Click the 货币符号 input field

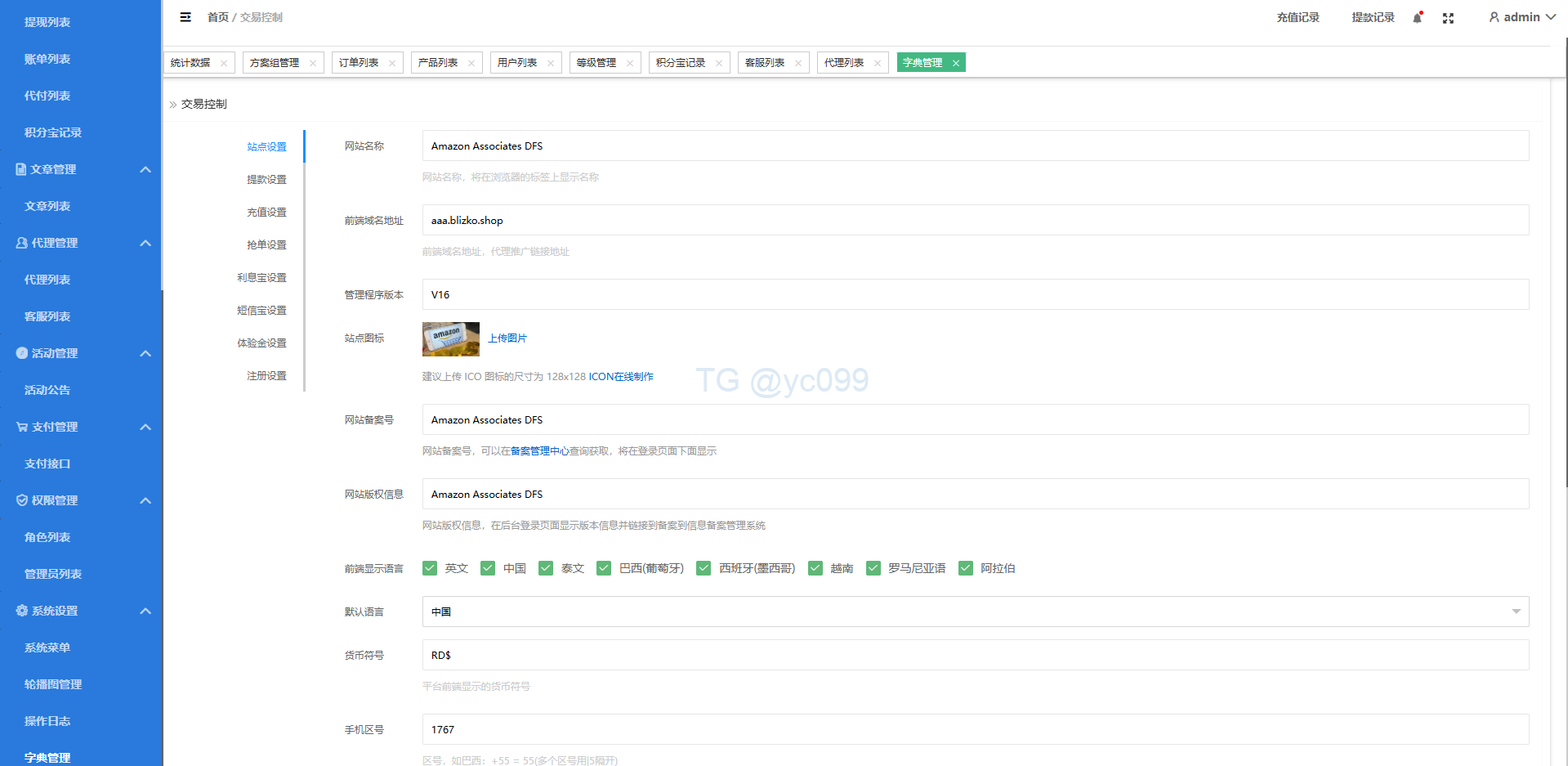[x=975, y=655]
